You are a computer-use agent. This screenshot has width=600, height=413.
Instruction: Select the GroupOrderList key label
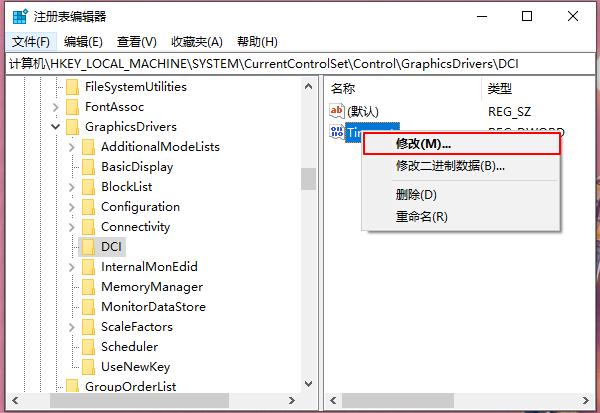point(130,386)
